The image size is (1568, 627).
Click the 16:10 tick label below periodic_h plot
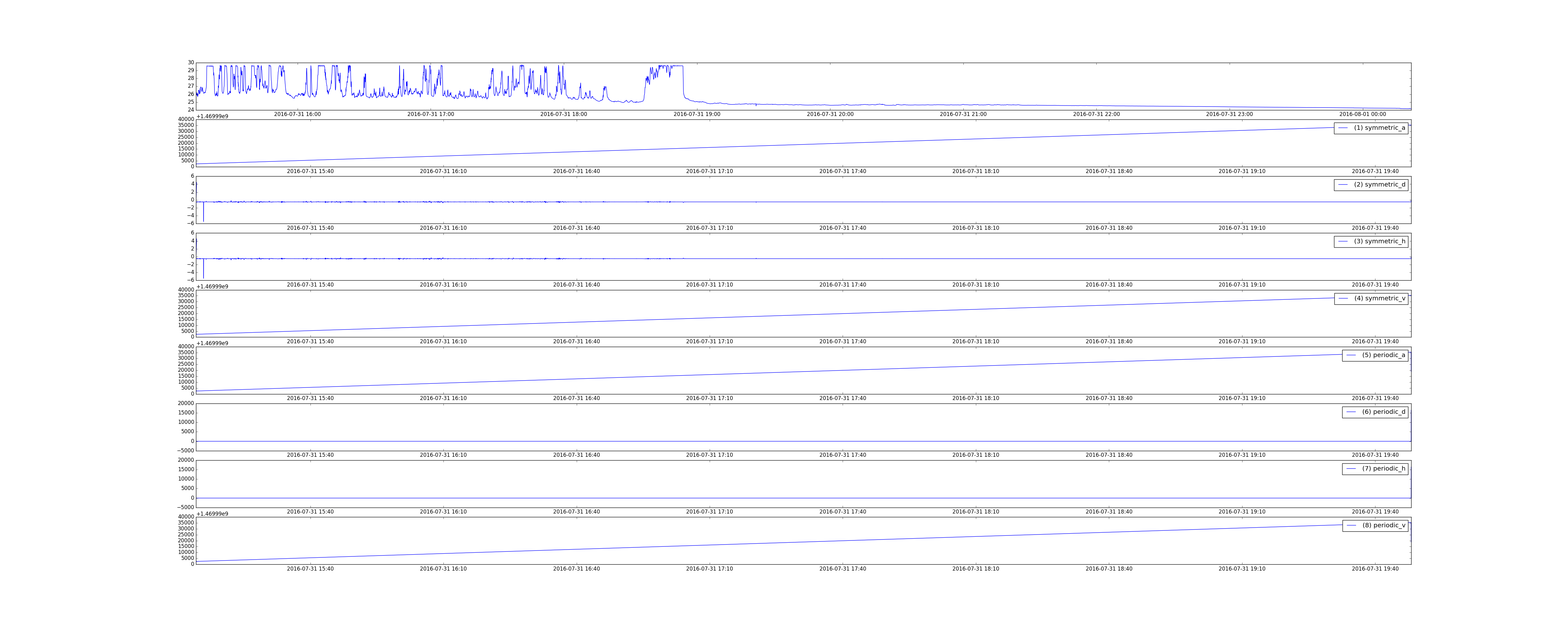(x=443, y=512)
